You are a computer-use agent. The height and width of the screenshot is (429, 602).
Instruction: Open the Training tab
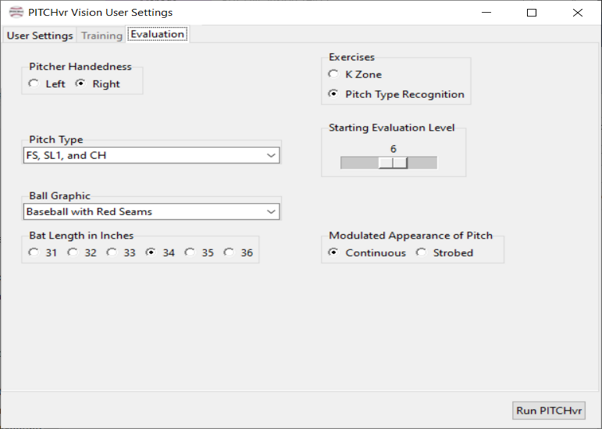pyautogui.click(x=101, y=35)
